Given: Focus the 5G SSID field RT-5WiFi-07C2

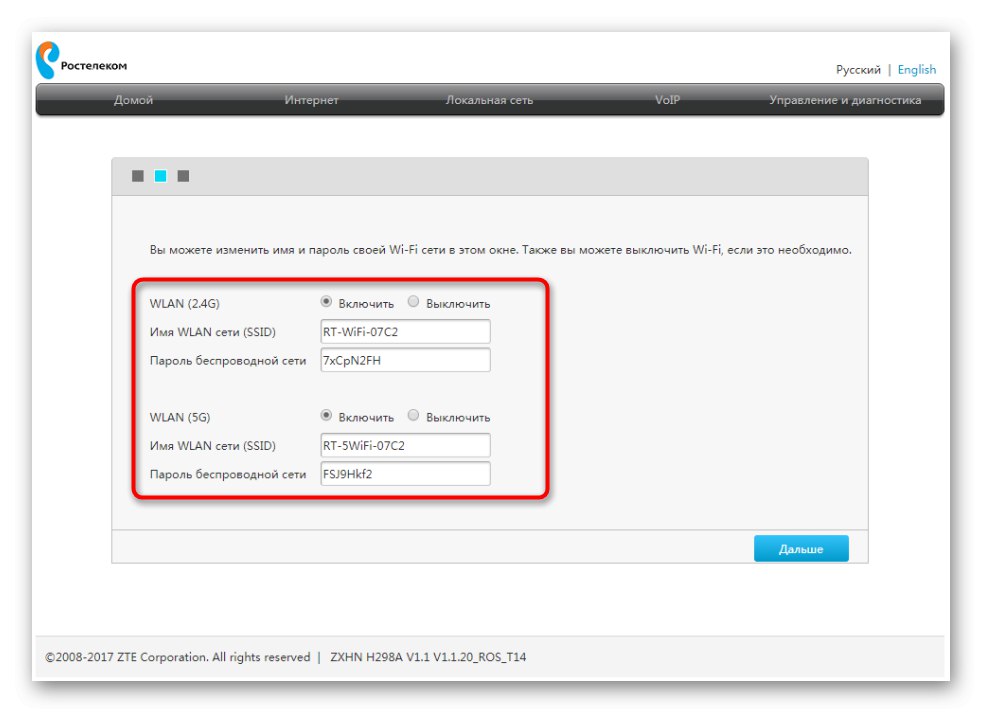Looking at the screenshot, I should coord(405,445).
